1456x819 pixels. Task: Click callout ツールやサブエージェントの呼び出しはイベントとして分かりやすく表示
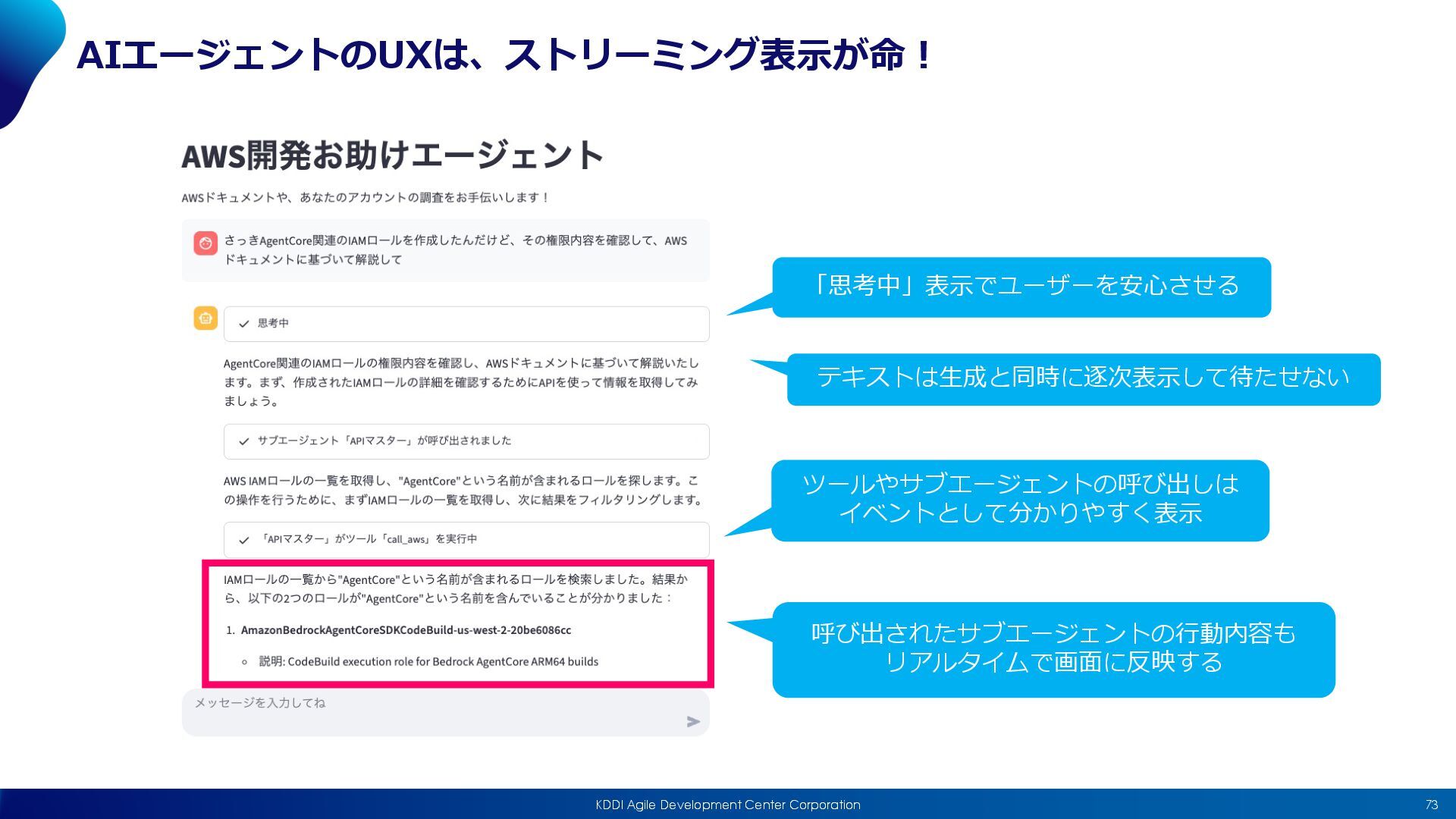click(x=1020, y=500)
